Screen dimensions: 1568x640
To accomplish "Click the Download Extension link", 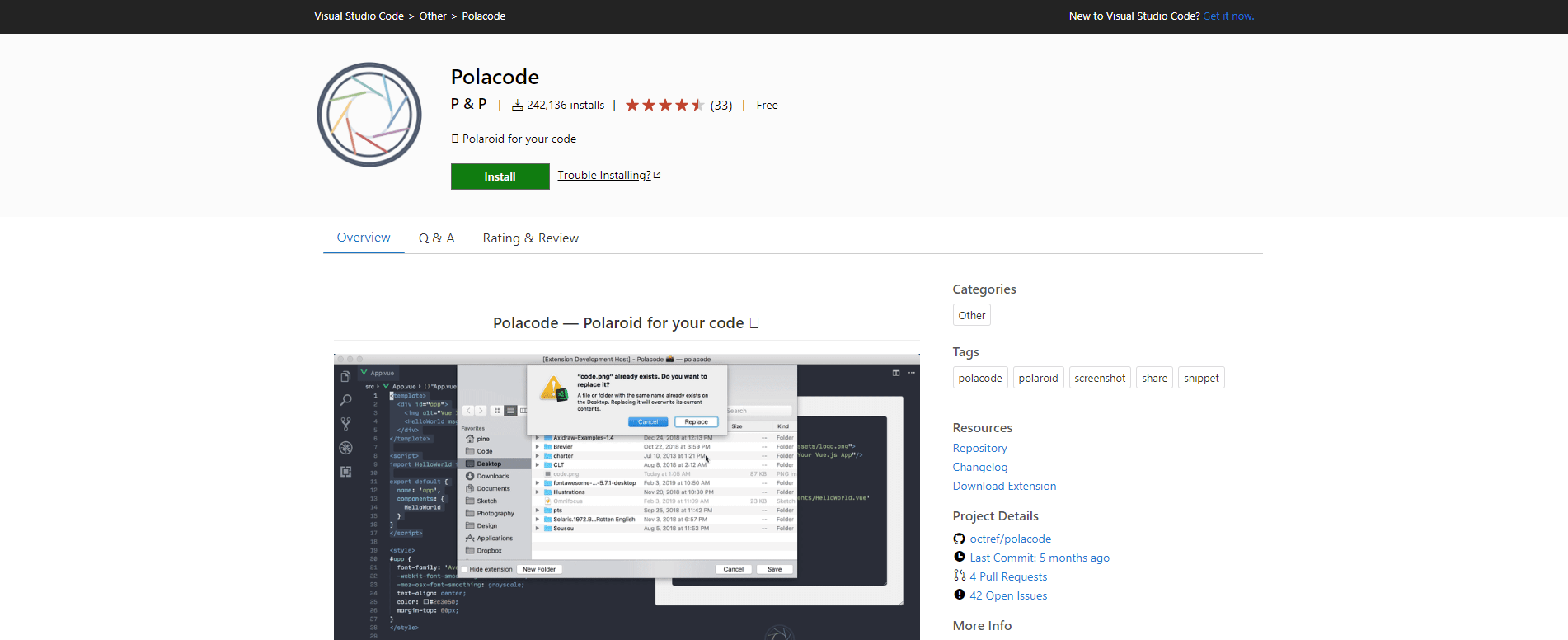I will coord(1004,486).
